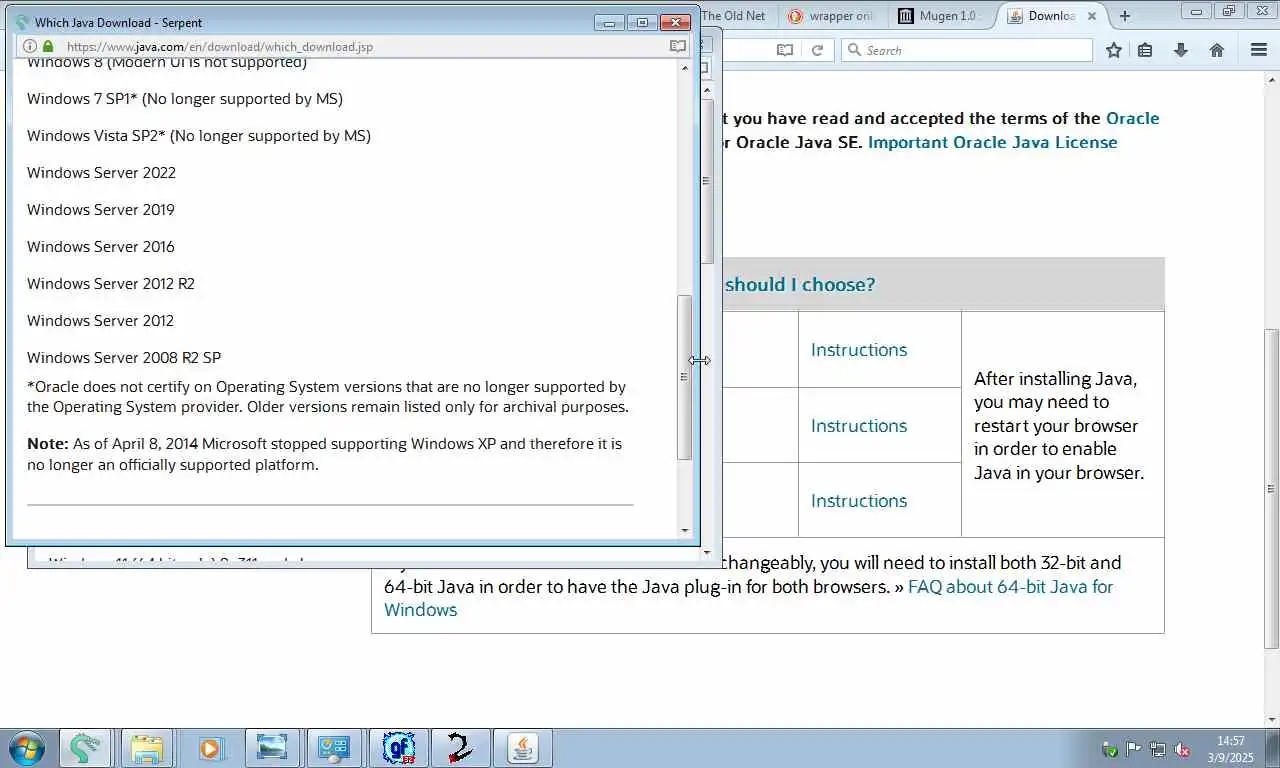
Task: Click magnifier icon in Search box
Action: 854,50
